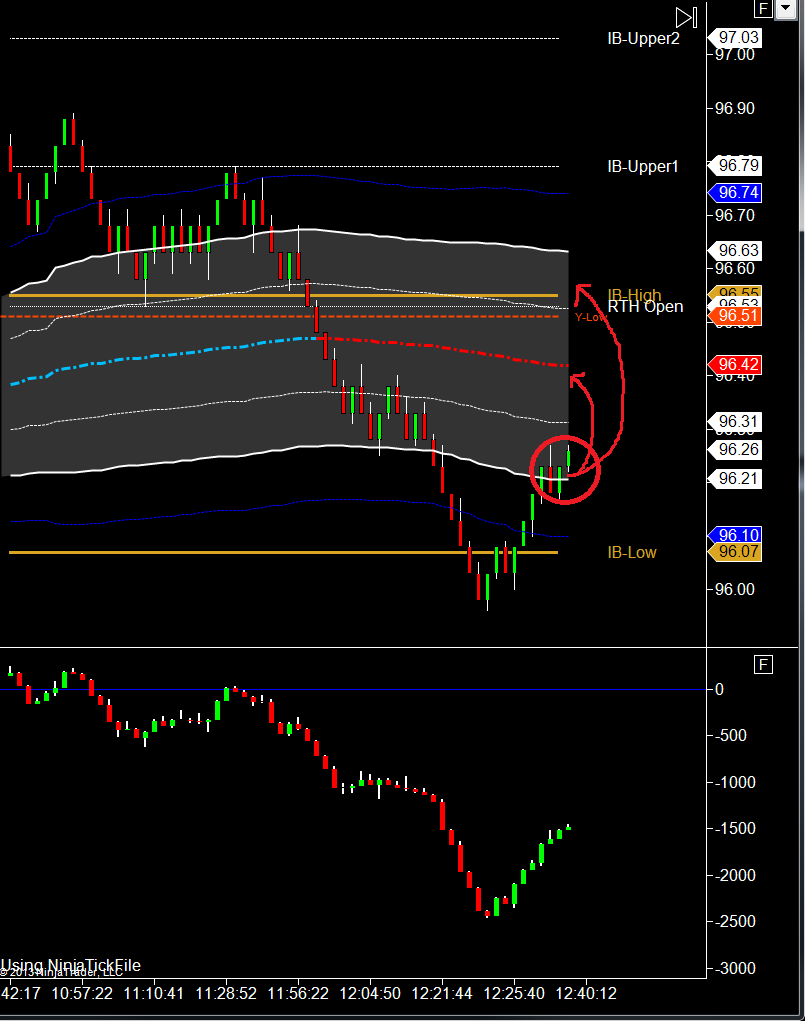Click the -500 indicator axis value

tap(730, 736)
